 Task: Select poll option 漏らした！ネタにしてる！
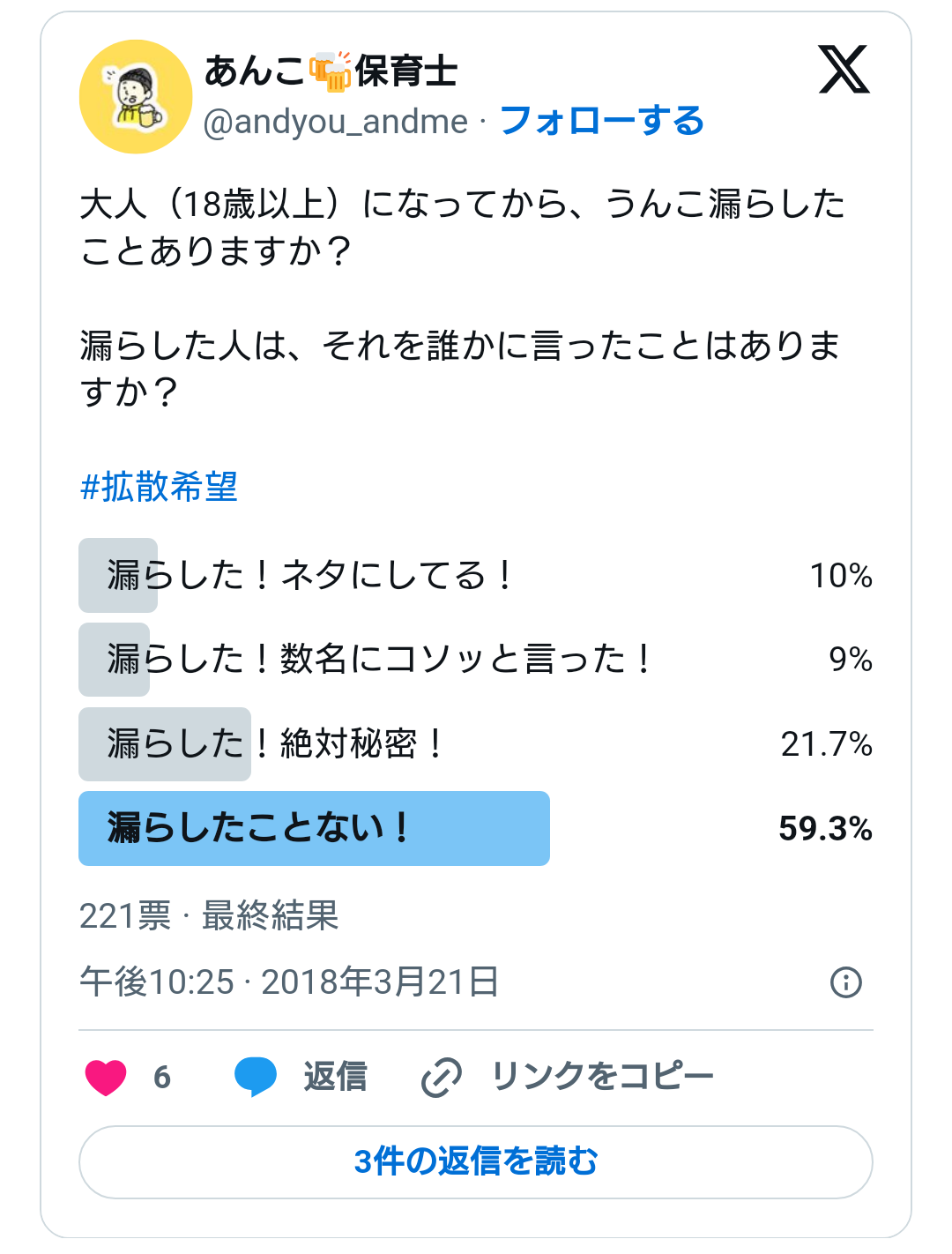coord(476,575)
